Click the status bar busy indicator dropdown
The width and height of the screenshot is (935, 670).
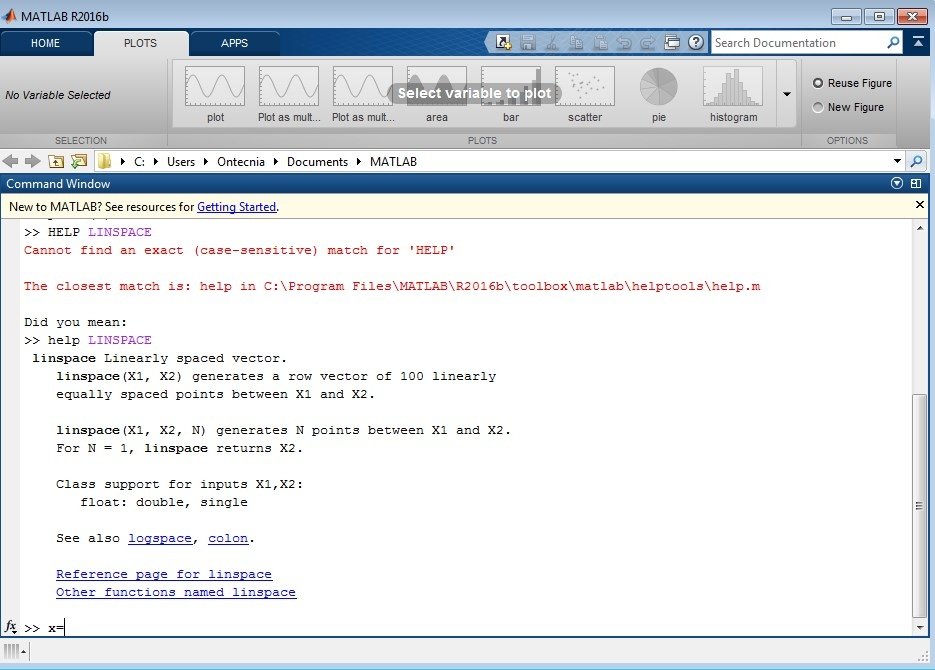pos(23,652)
